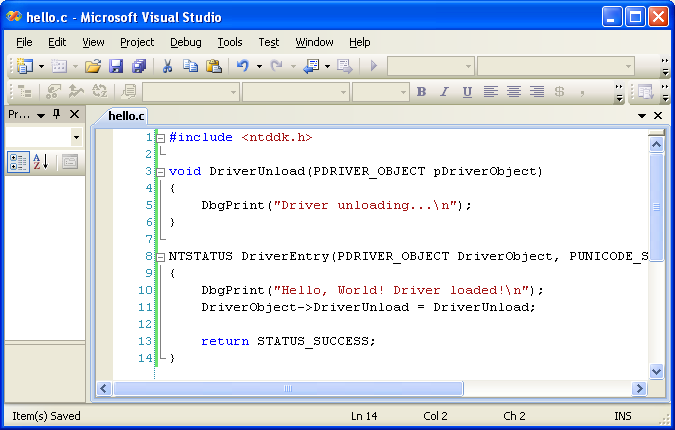Screen dimensions: 675x430
Task: Click the Open File folder icon
Action: 92,66
